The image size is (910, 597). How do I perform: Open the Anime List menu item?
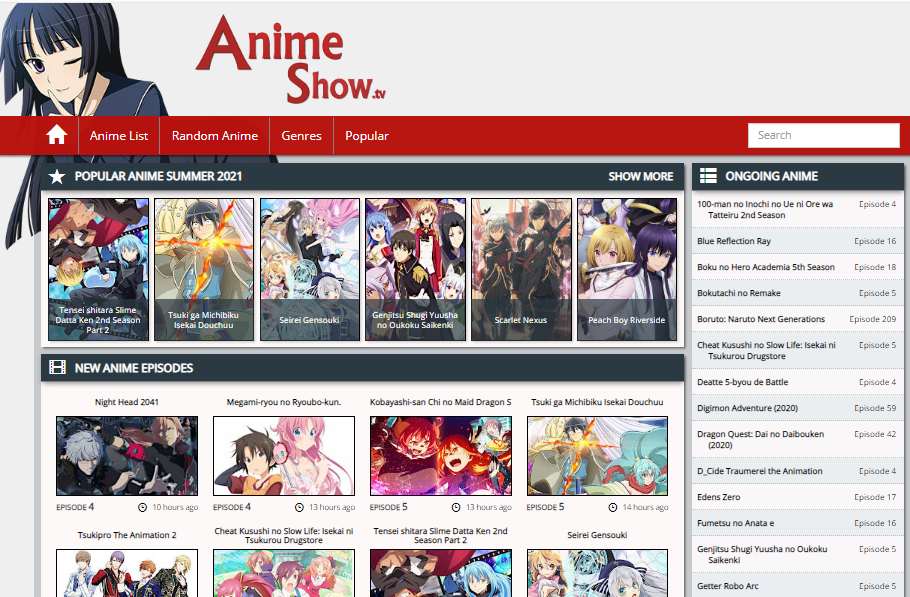click(119, 135)
